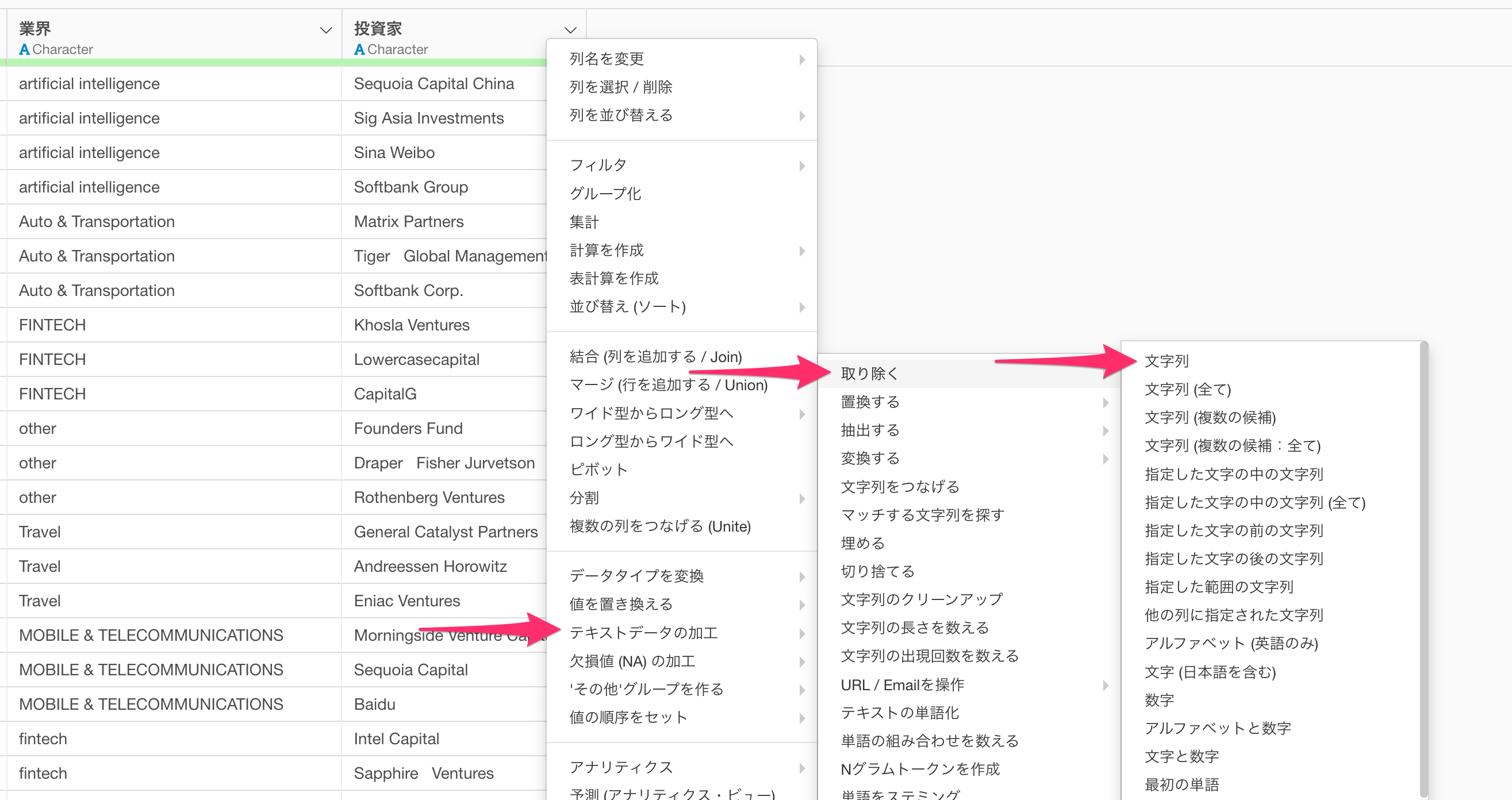Screen dimensions: 1512x800
Task: Select 文字と数字 option
Action: click(1271, 756)
